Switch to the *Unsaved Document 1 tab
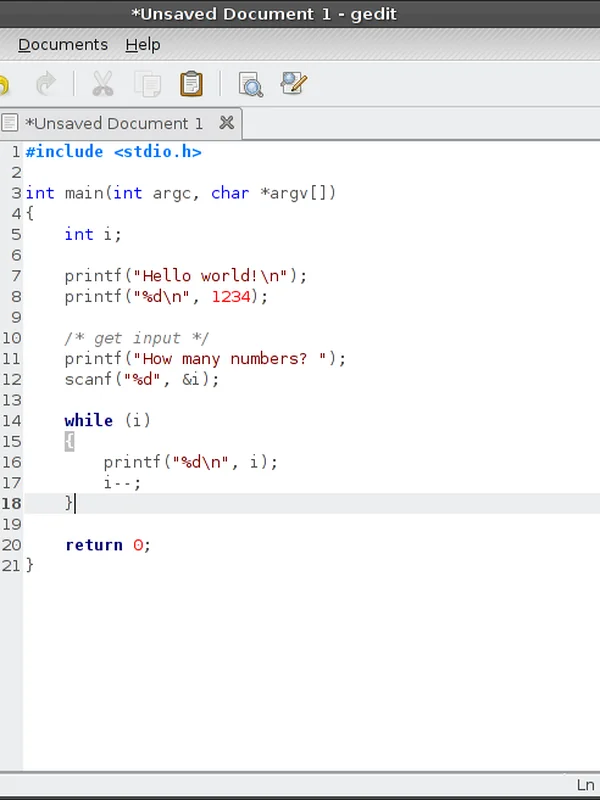The width and height of the screenshot is (600, 800). point(113,123)
